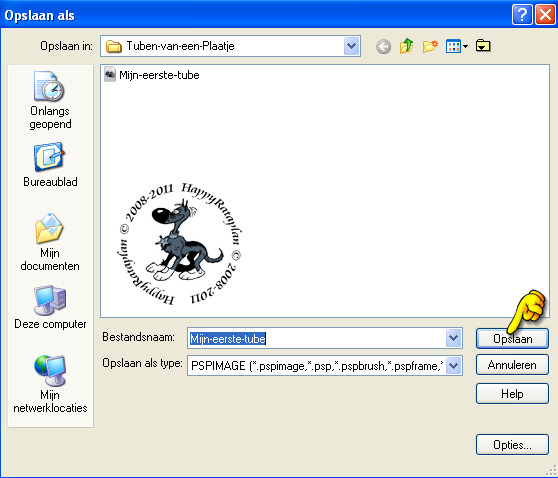The width and height of the screenshot is (558, 478).
Task: Open the View menu icon
Action: (457, 46)
